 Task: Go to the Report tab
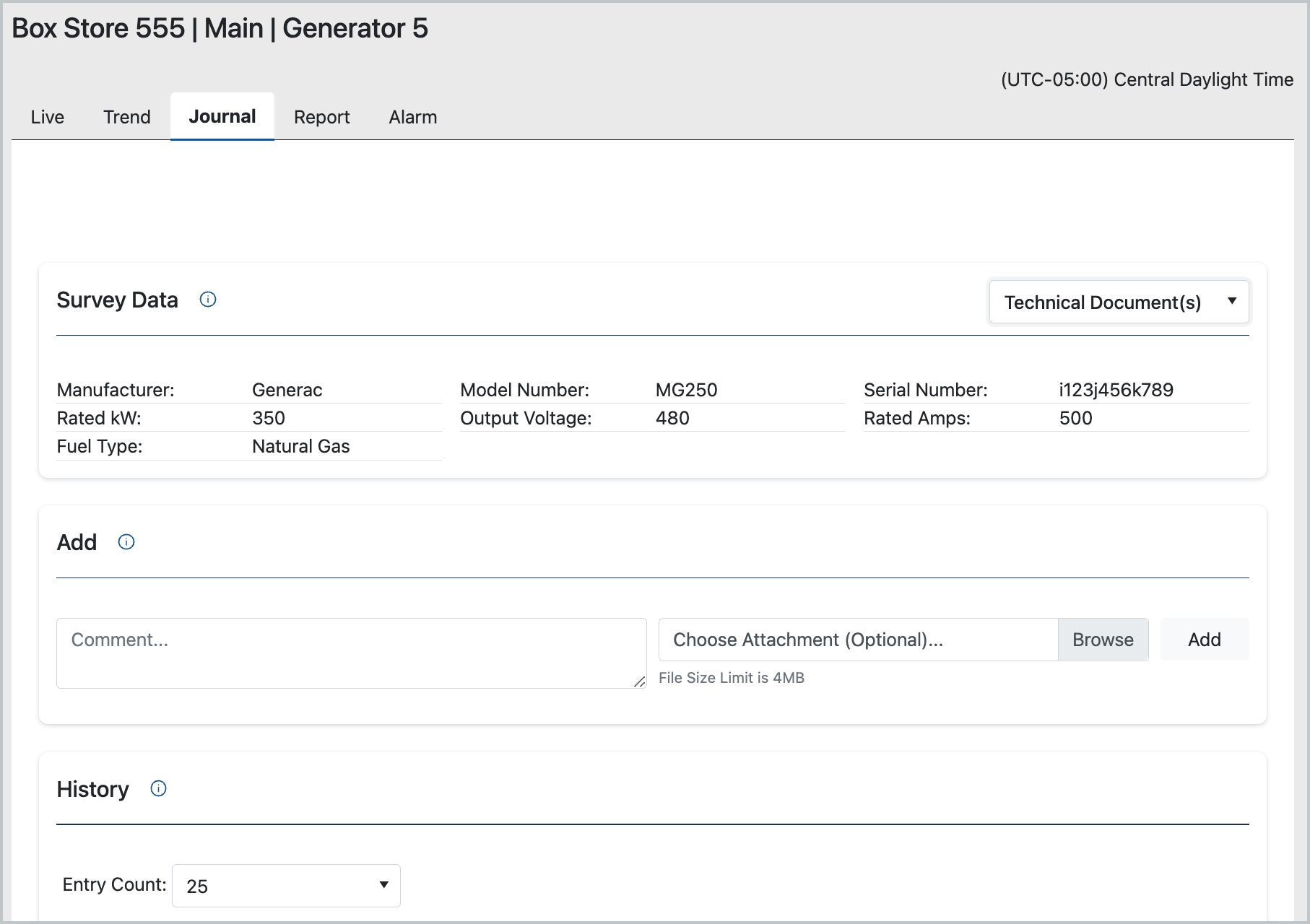point(321,117)
